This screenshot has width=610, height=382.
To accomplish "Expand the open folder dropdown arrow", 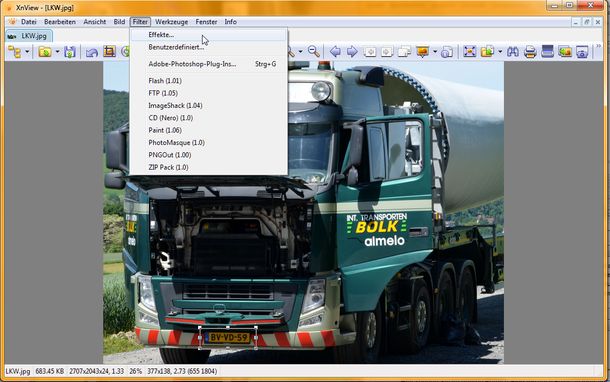I will (57, 52).
